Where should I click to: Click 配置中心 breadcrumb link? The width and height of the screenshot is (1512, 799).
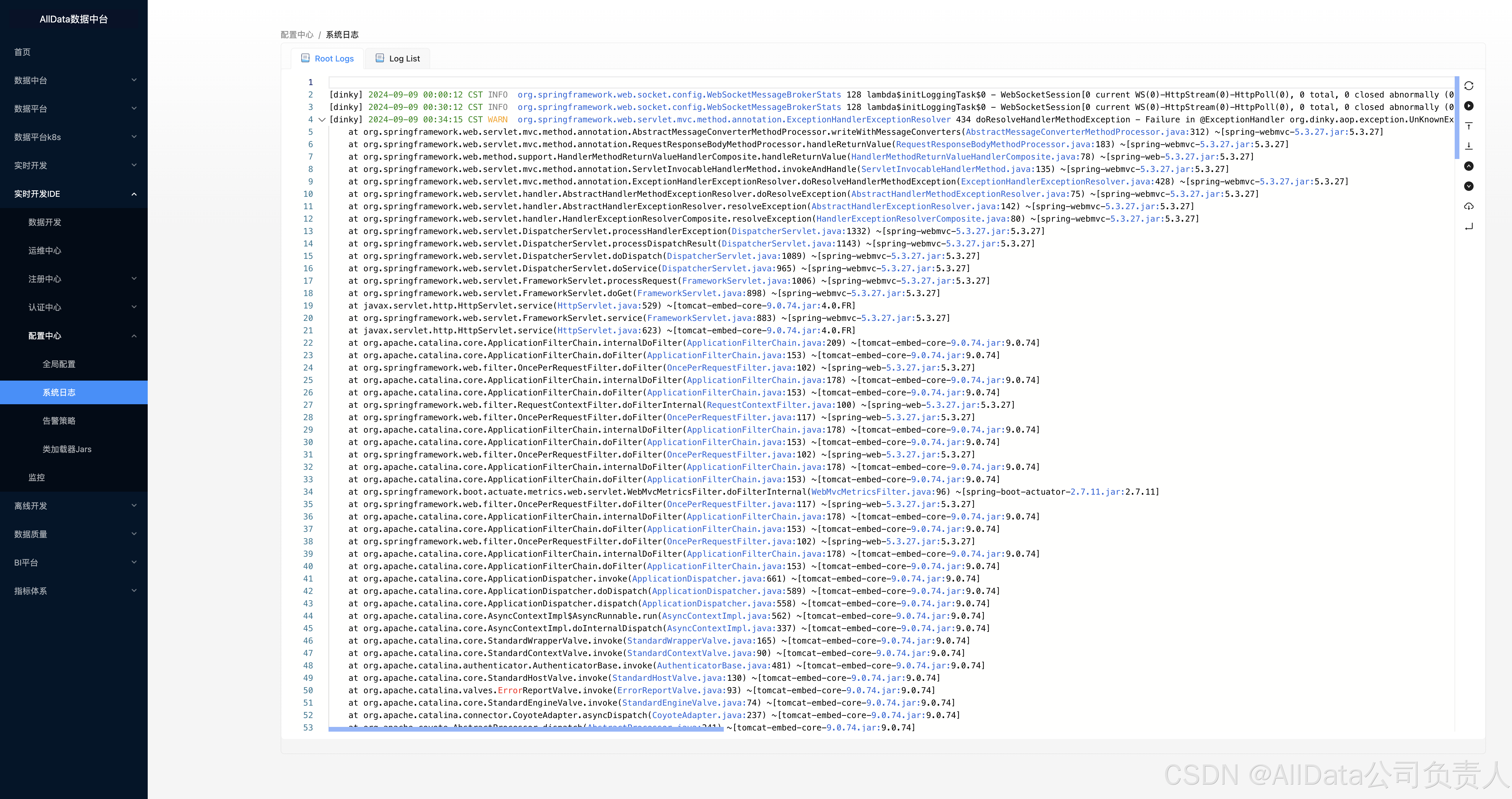(296, 35)
